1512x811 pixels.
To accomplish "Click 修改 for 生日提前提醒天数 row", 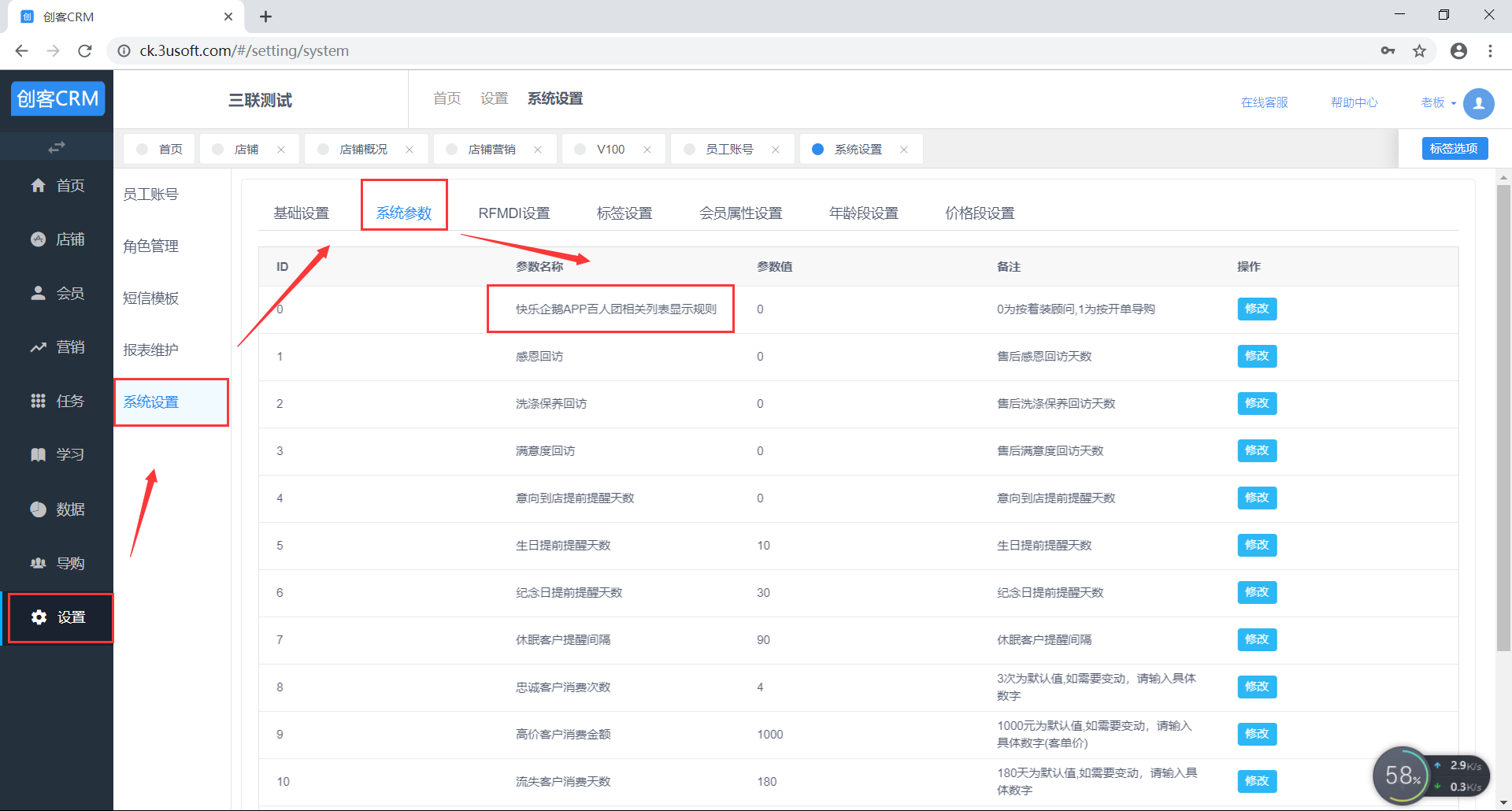I will (1257, 545).
